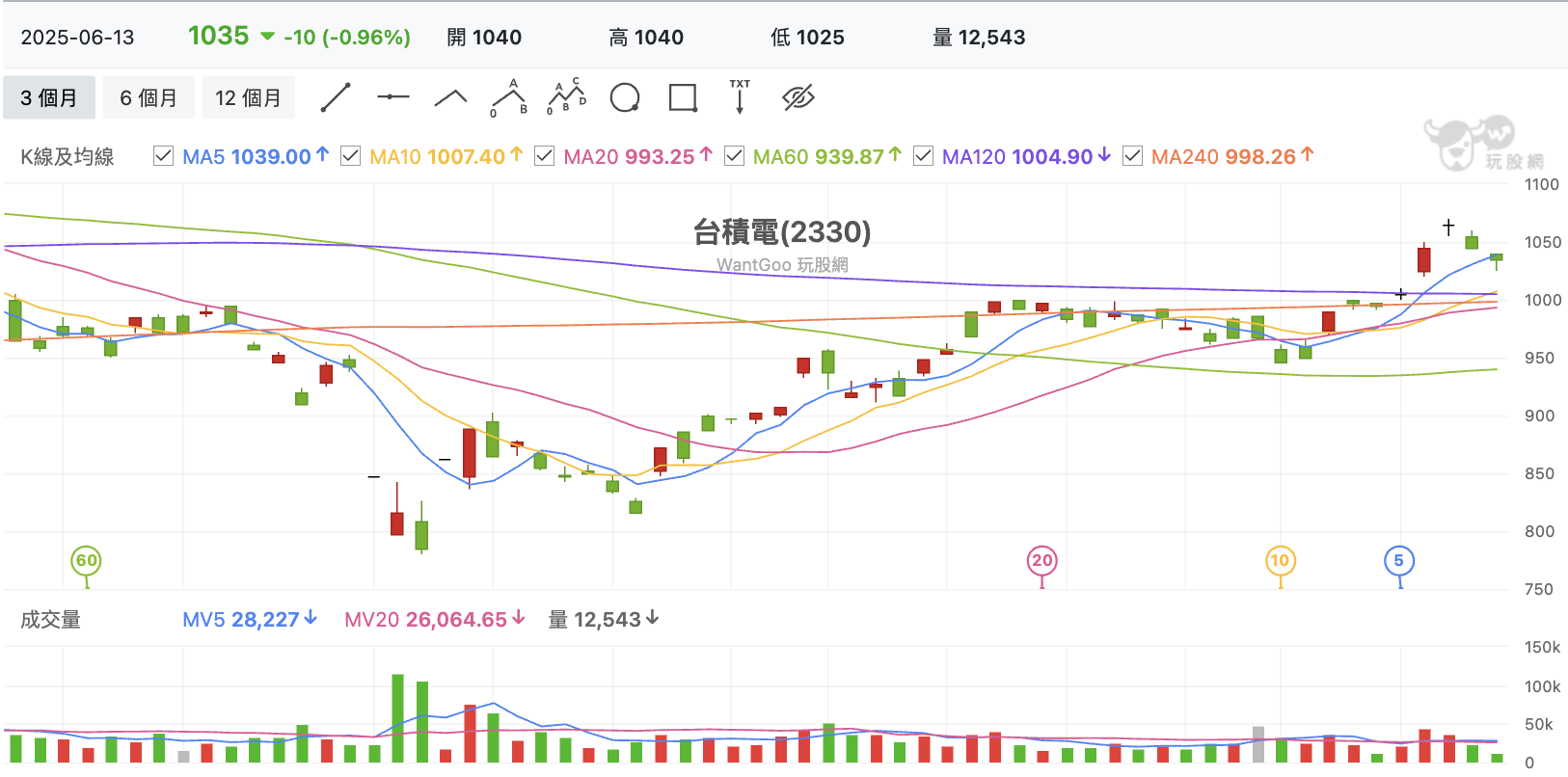Click the 開 1040 open price
Image resolution: width=1568 pixels, height=777 pixels.
[484, 38]
